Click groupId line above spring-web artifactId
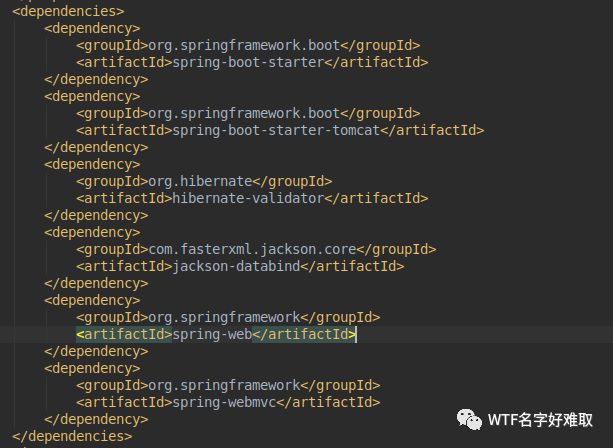Image resolution: width=613 pixels, height=448 pixels. 228,317
